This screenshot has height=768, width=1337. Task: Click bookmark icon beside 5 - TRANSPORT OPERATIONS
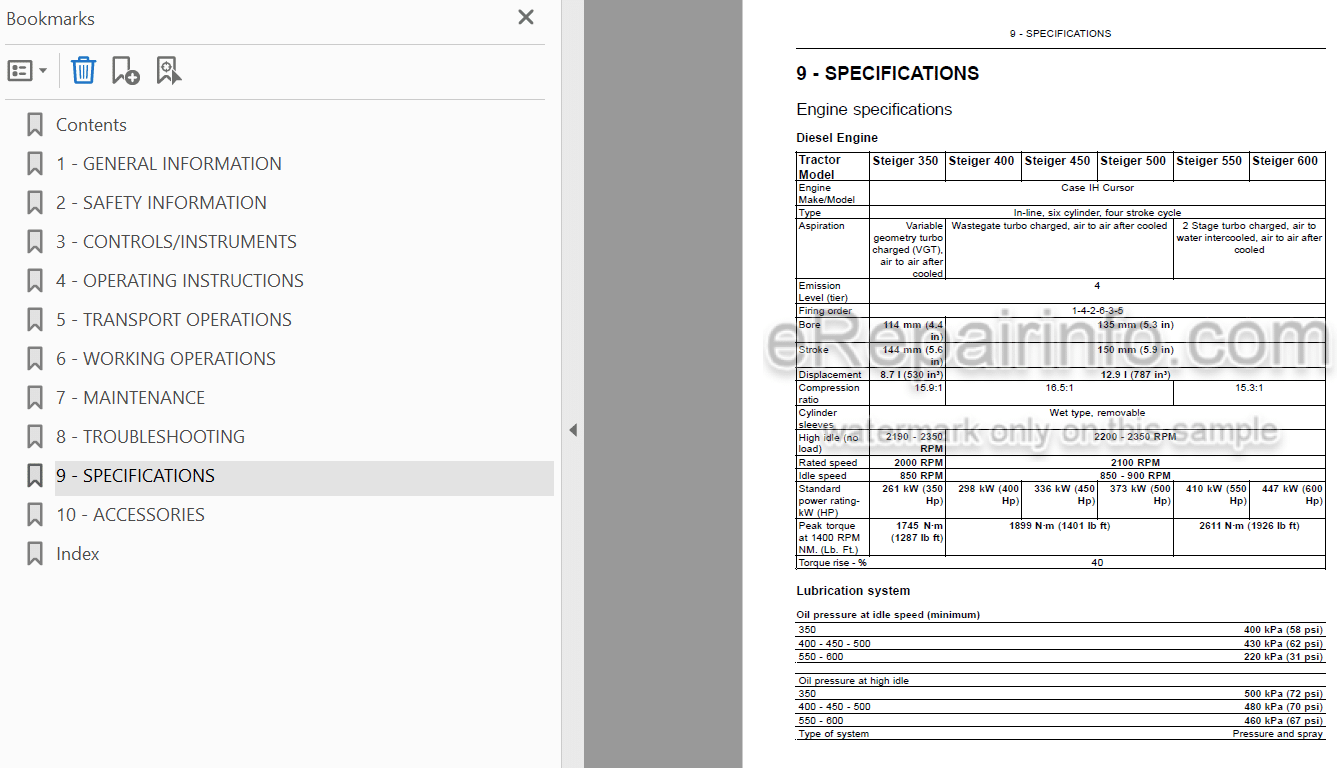[x=35, y=320]
